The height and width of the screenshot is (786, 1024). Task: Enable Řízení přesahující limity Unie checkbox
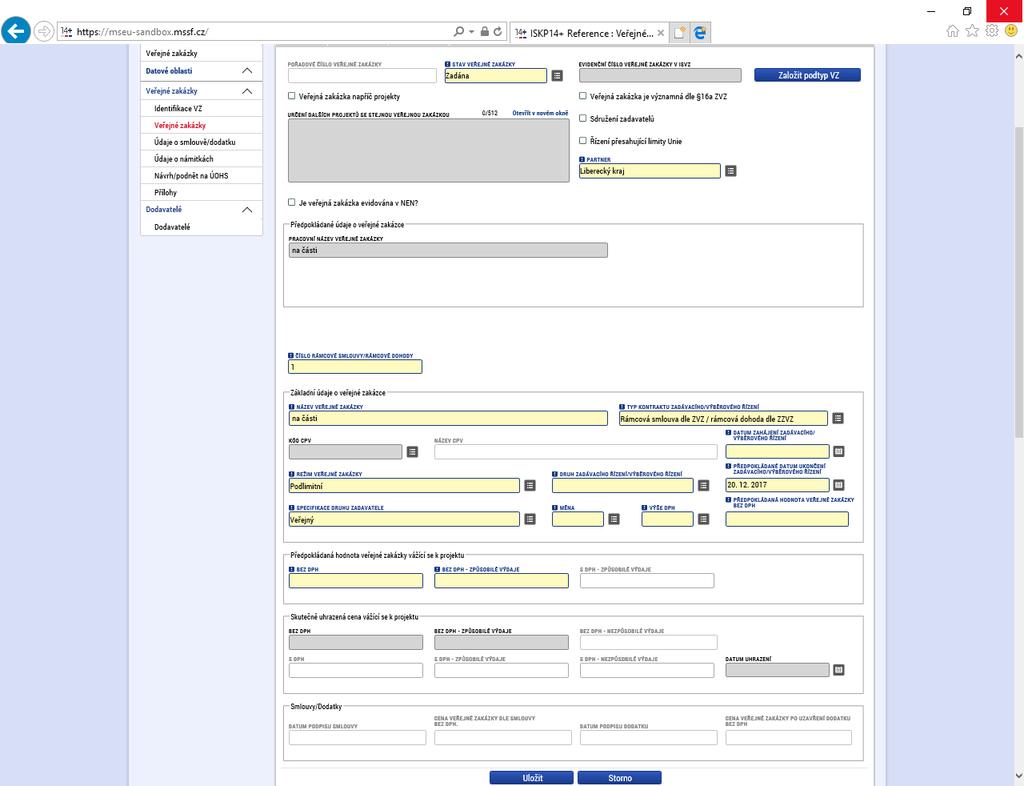[x=583, y=140]
